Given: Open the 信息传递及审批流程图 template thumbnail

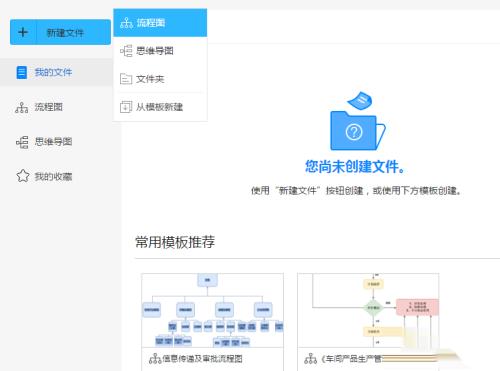Looking at the screenshot, I should (213, 310).
